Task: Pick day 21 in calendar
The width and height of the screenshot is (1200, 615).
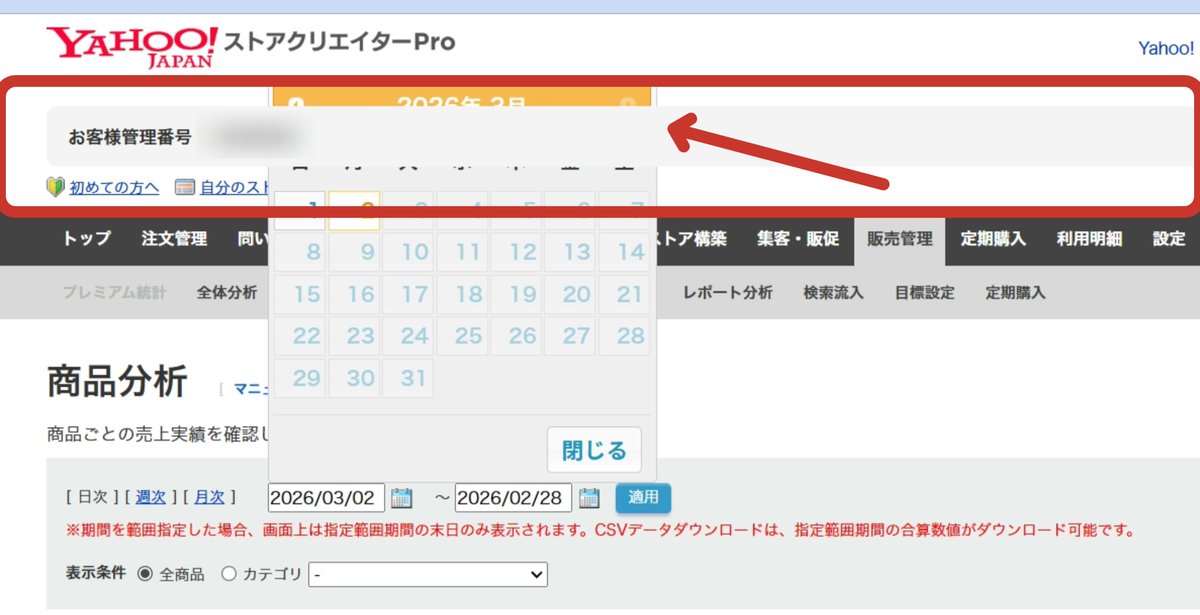Action: coord(624,294)
